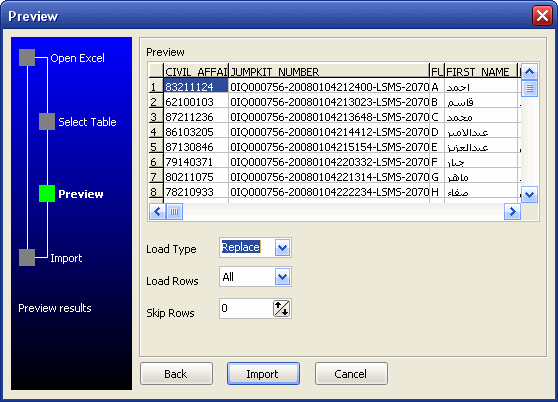Click the FIRST_NAME column header
Viewport: 558px width, 402px height.
(481, 71)
